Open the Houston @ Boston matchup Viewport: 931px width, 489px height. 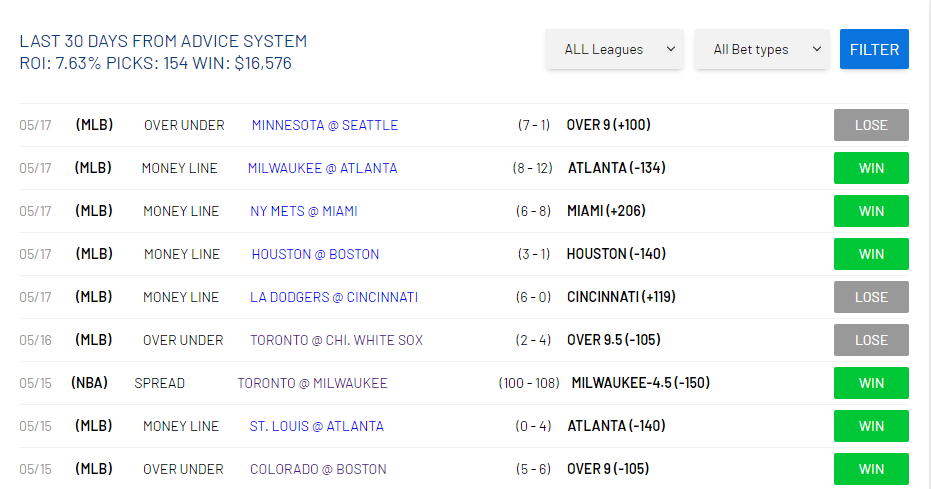(x=315, y=254)
